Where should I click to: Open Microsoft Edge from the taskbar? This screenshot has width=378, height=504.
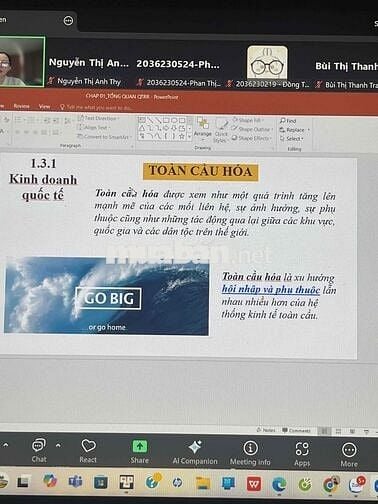(279, 484)
